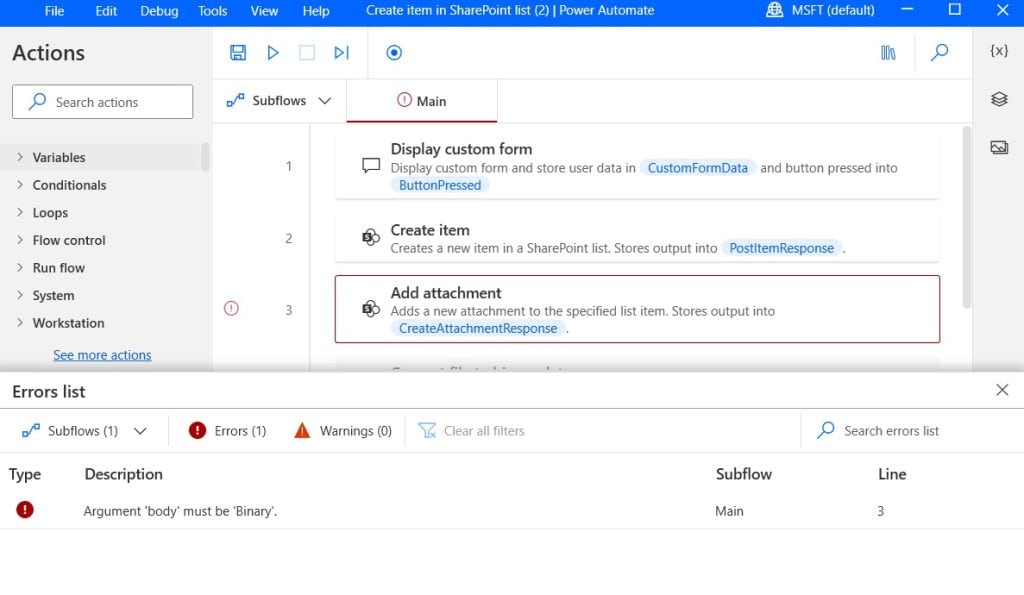Open the View menu
This screenshot has height=595, width=1024.
(264, 11)
